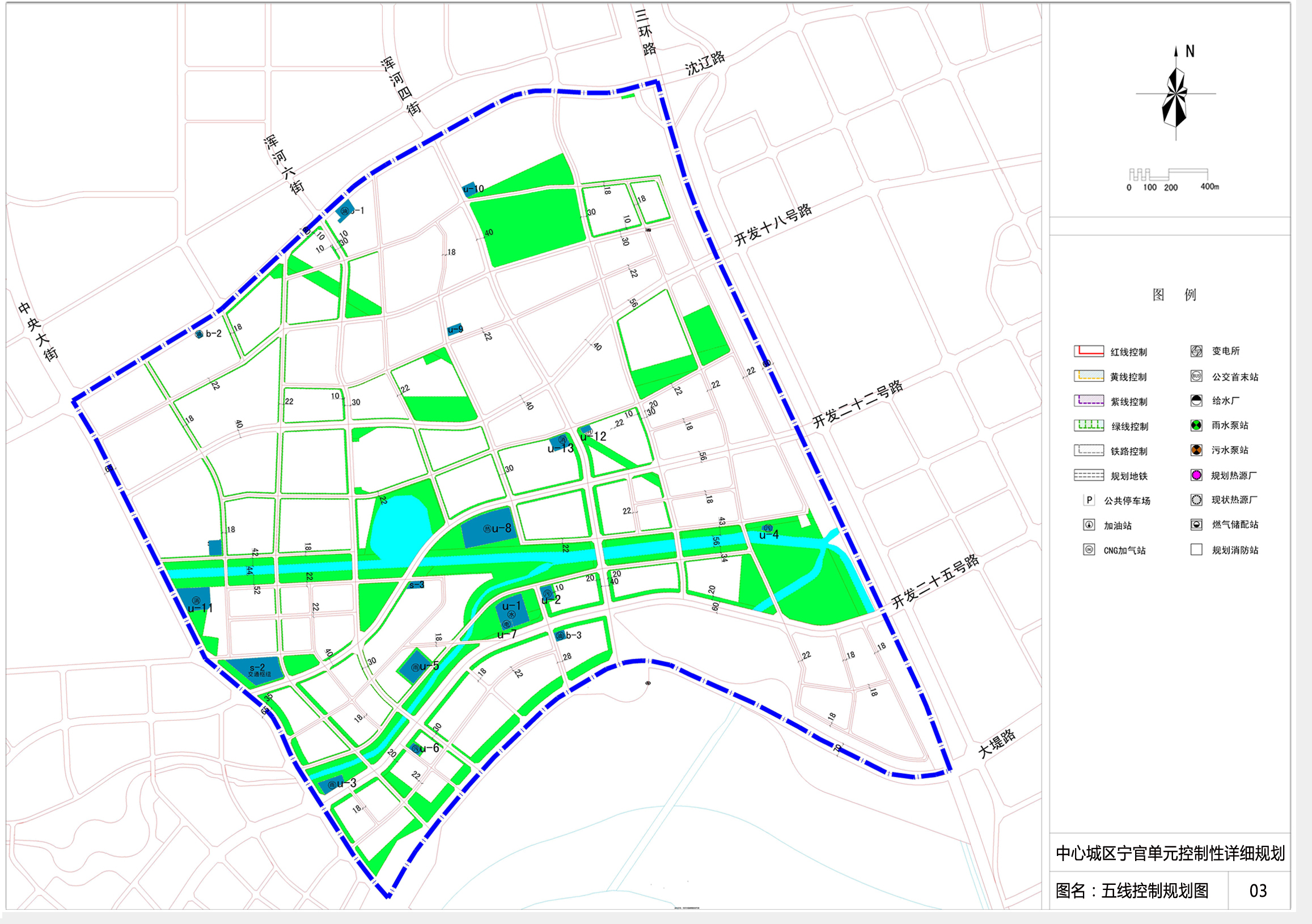This screenshot has height=924, width=1312.
Task: Click the red 红线控制 legend swatch
Action: pos(1089,351)
